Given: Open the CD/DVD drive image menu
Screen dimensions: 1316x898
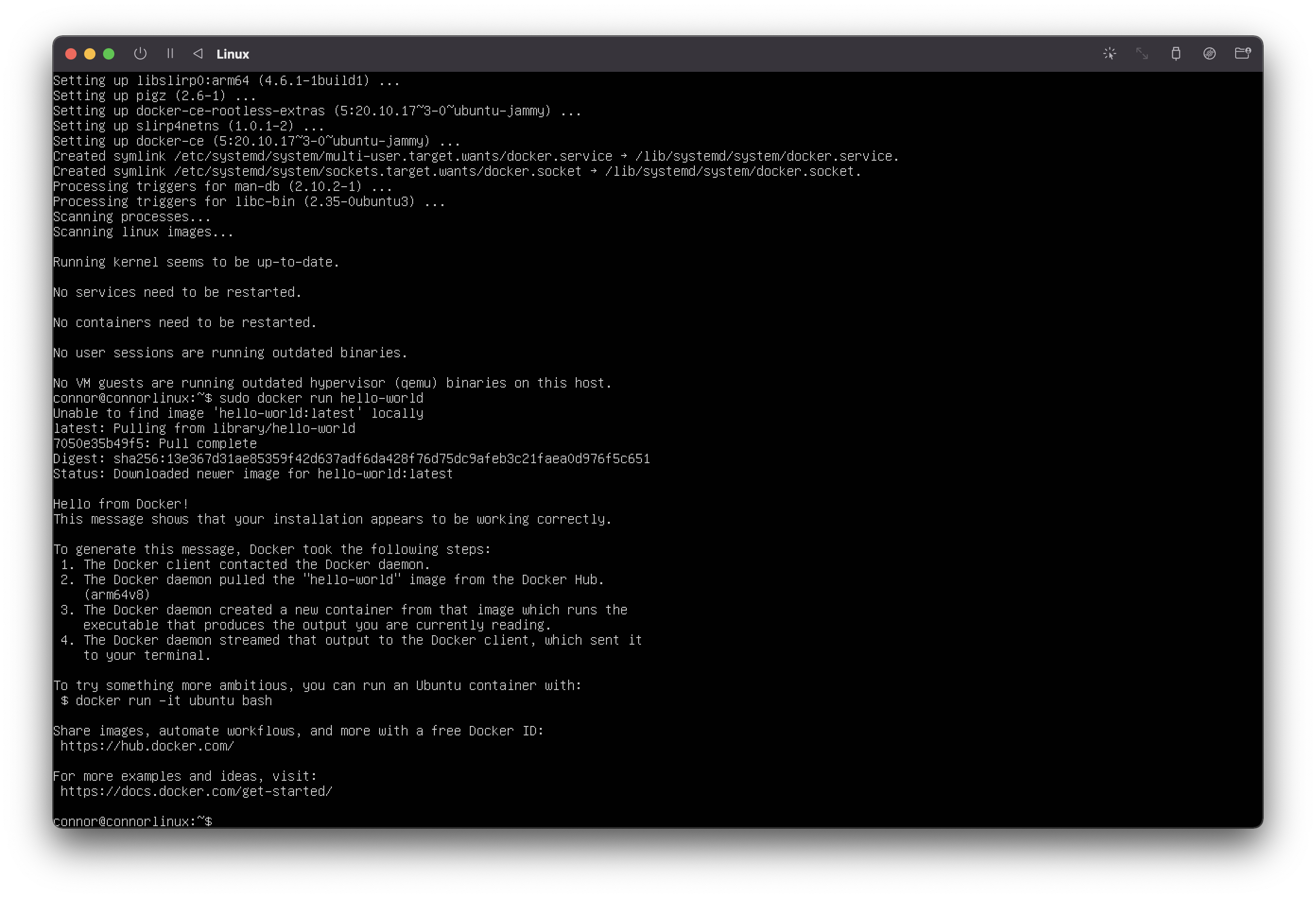Looking at the screenshot, I should tap(1209, 54).
